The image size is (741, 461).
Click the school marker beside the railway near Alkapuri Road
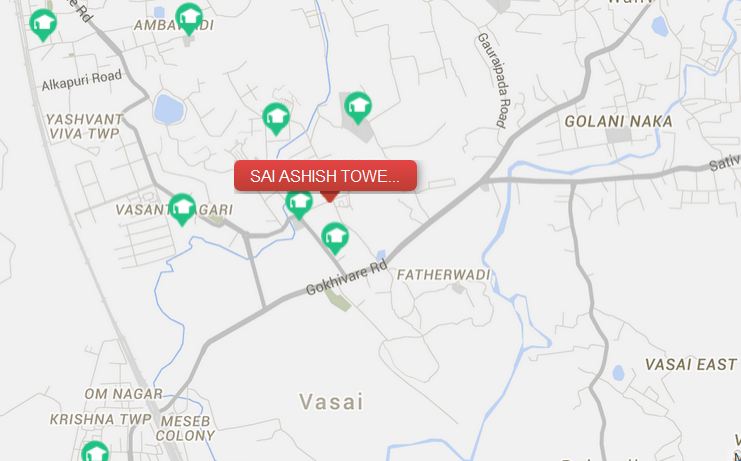point(43,24)
